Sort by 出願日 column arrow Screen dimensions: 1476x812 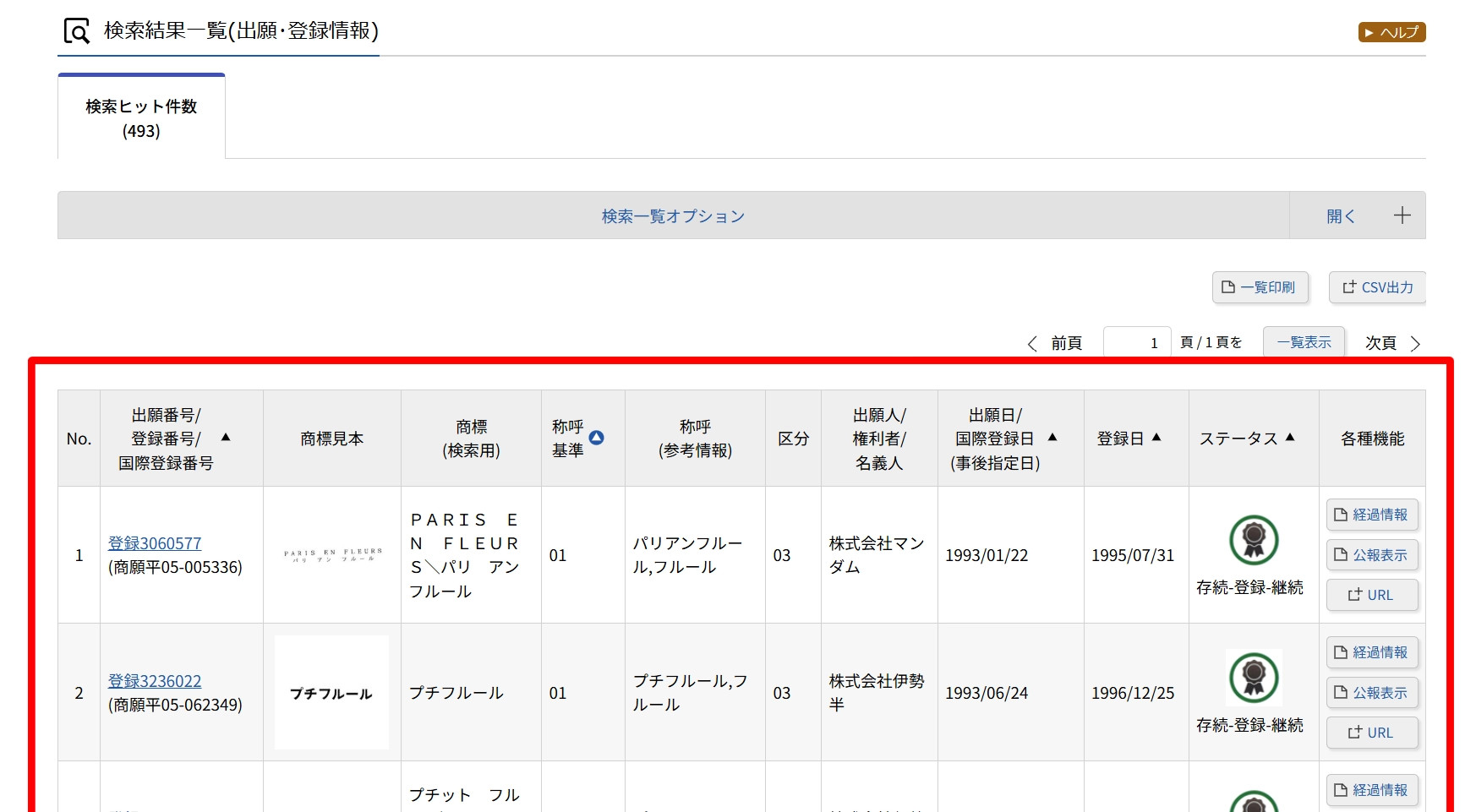pyautogui.click(x=1052, y=438)
